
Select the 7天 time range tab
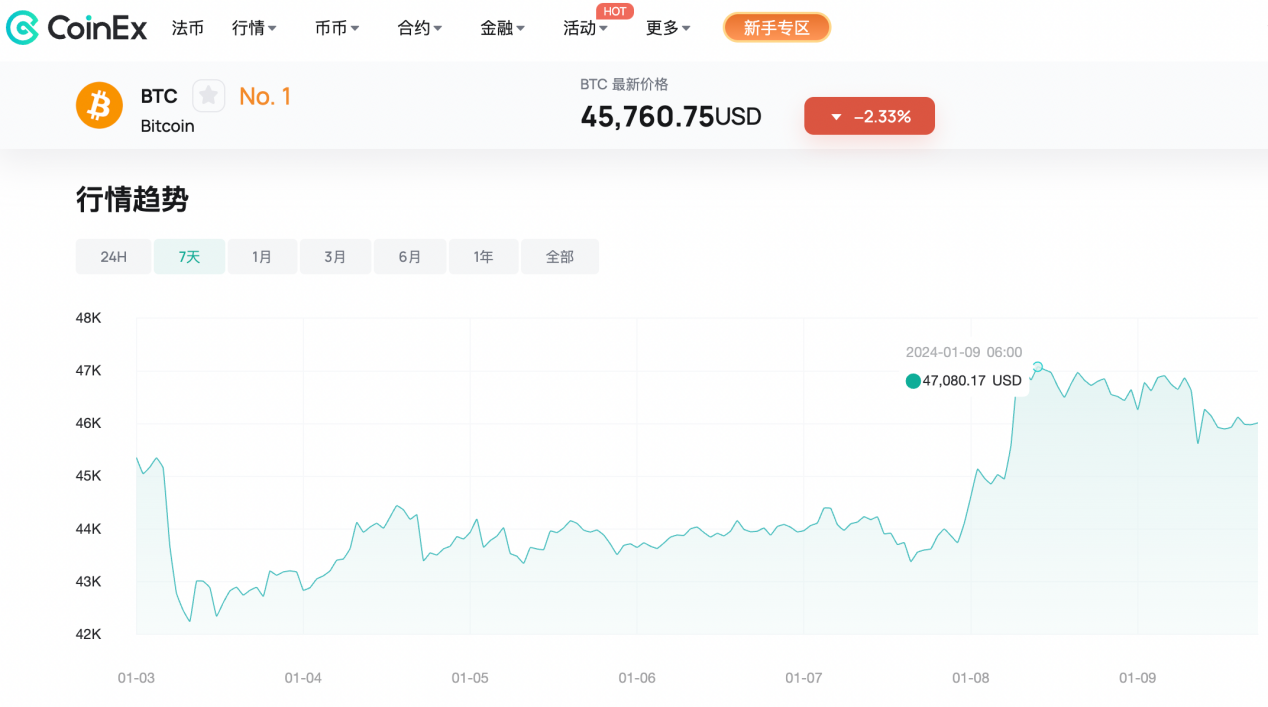189,257
